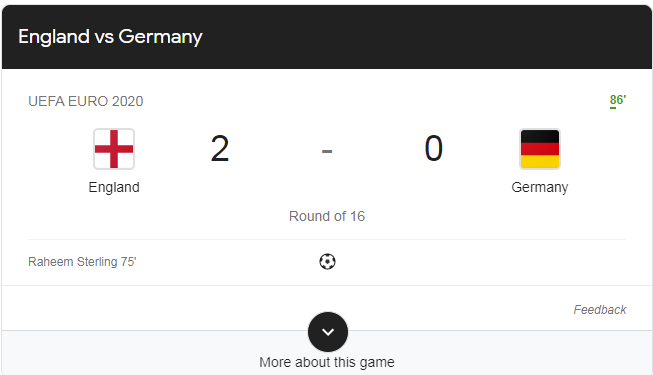Click the live 86' match minute indicator
The height and width of the screenshot is (375, 653).
tap(618, 100)
